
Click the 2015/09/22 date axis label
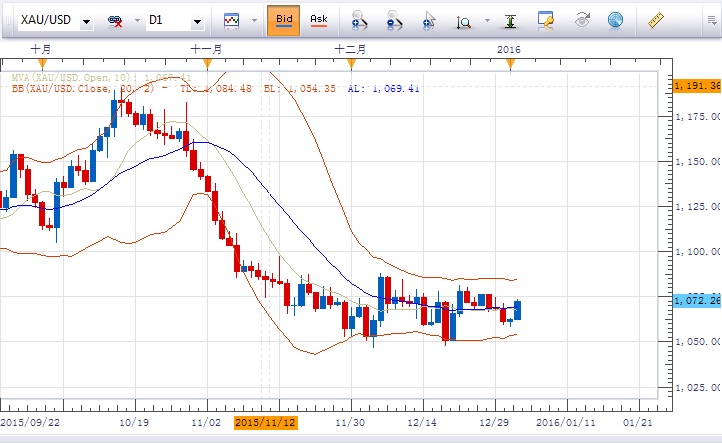[x=30, y=422]
